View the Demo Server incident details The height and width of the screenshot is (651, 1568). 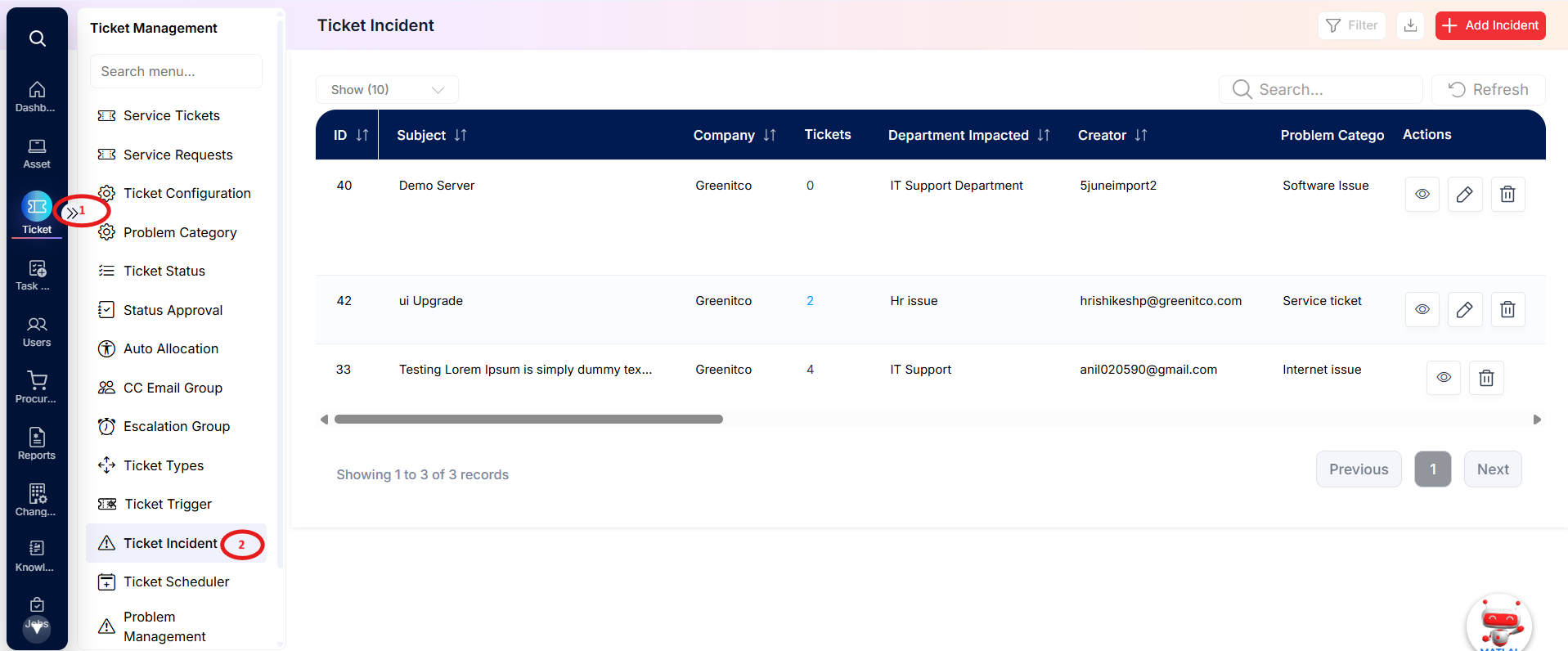[x=1422, y=194]
